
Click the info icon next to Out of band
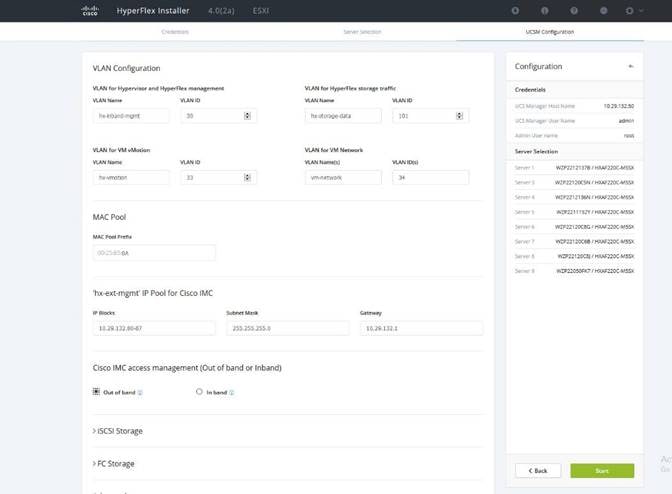[x=140, y=392]
